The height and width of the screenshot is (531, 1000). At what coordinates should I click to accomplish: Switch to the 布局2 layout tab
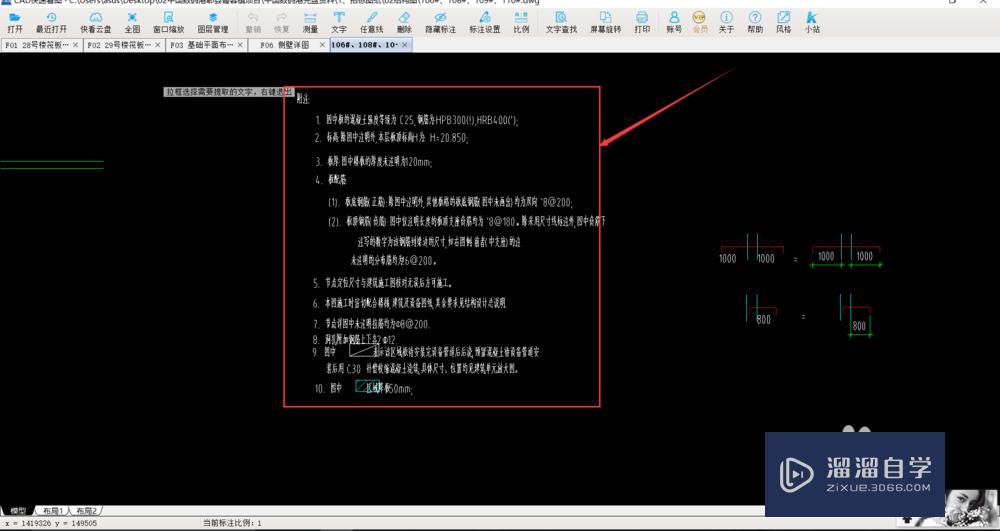click(86, 511)
